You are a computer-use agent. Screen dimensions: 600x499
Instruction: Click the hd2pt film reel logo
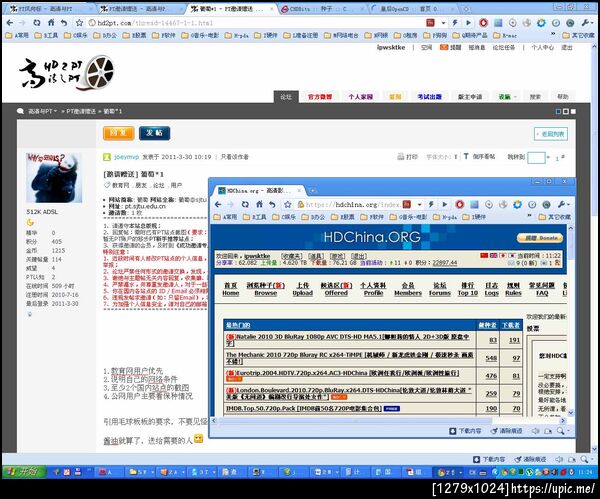point(67,73)
